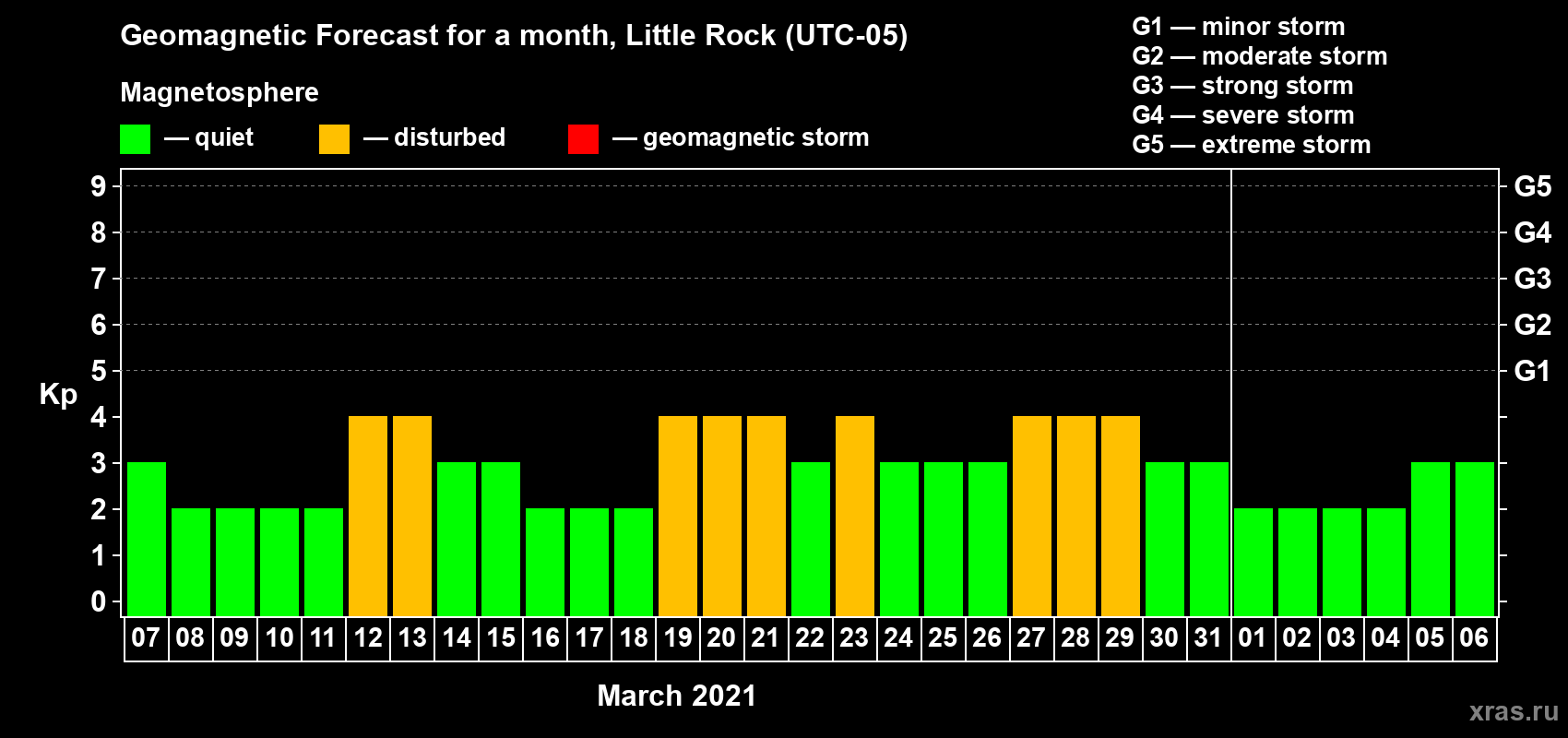Viewport: 1568px width, 738px height.
Task: Click the green bar above date 07
Action: pyautogui.click(x=147, y=539)
